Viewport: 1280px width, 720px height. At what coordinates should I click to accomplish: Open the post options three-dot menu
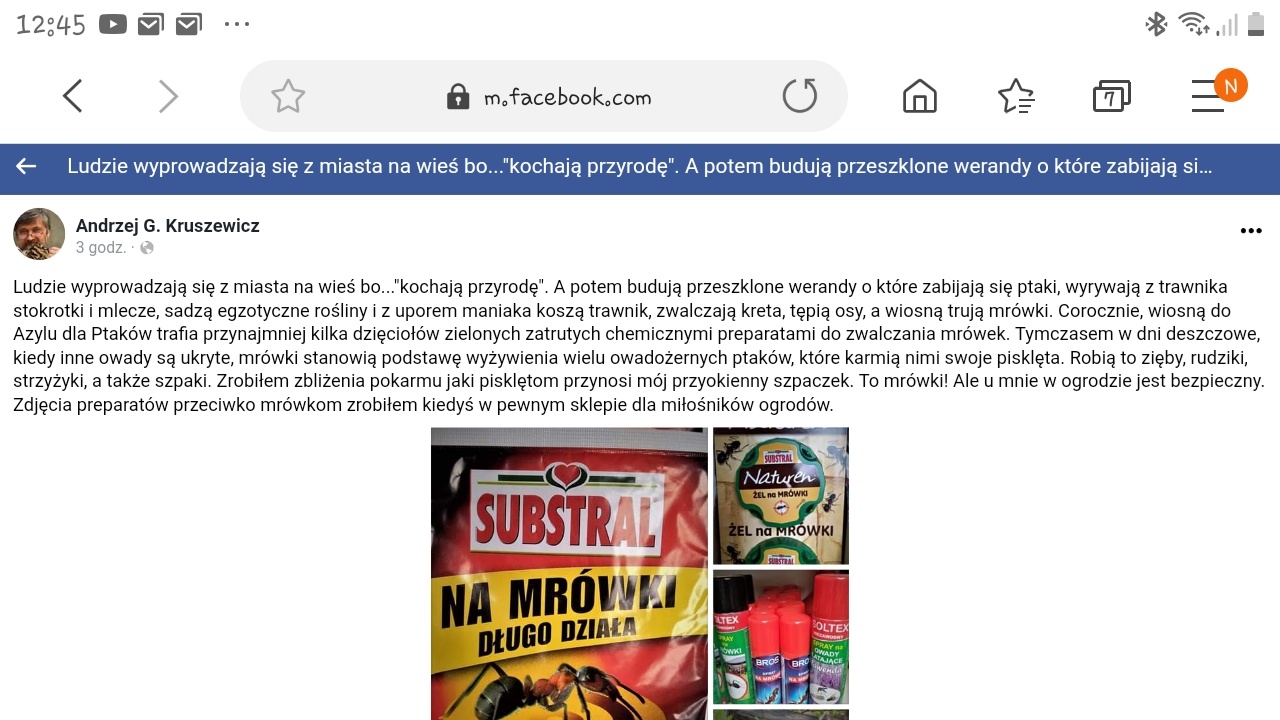pos(1251,231)
